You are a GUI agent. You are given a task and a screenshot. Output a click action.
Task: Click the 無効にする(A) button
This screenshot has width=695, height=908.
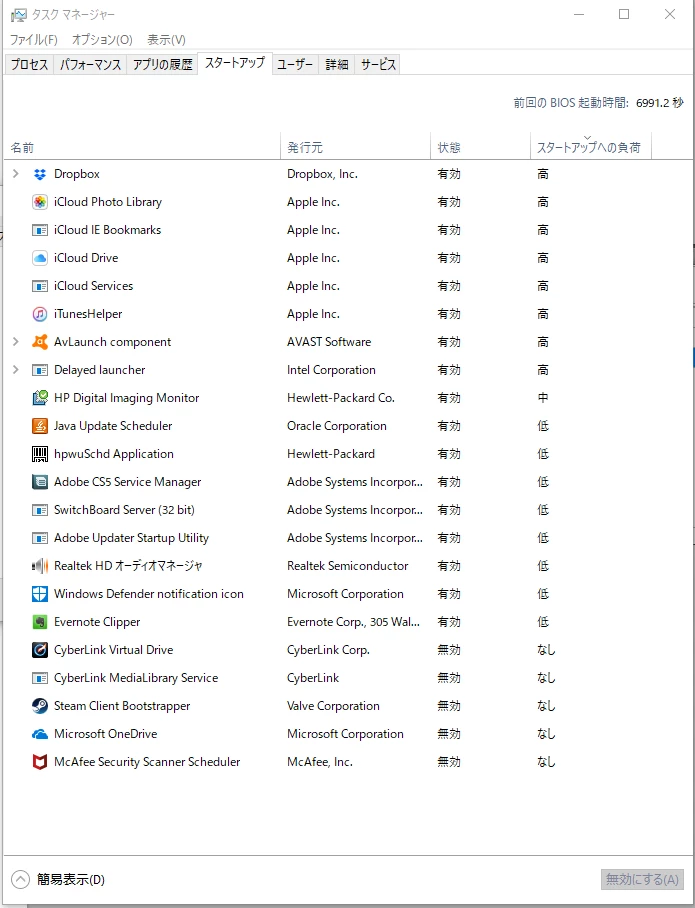pyautogui.click(x=642, y=879)
